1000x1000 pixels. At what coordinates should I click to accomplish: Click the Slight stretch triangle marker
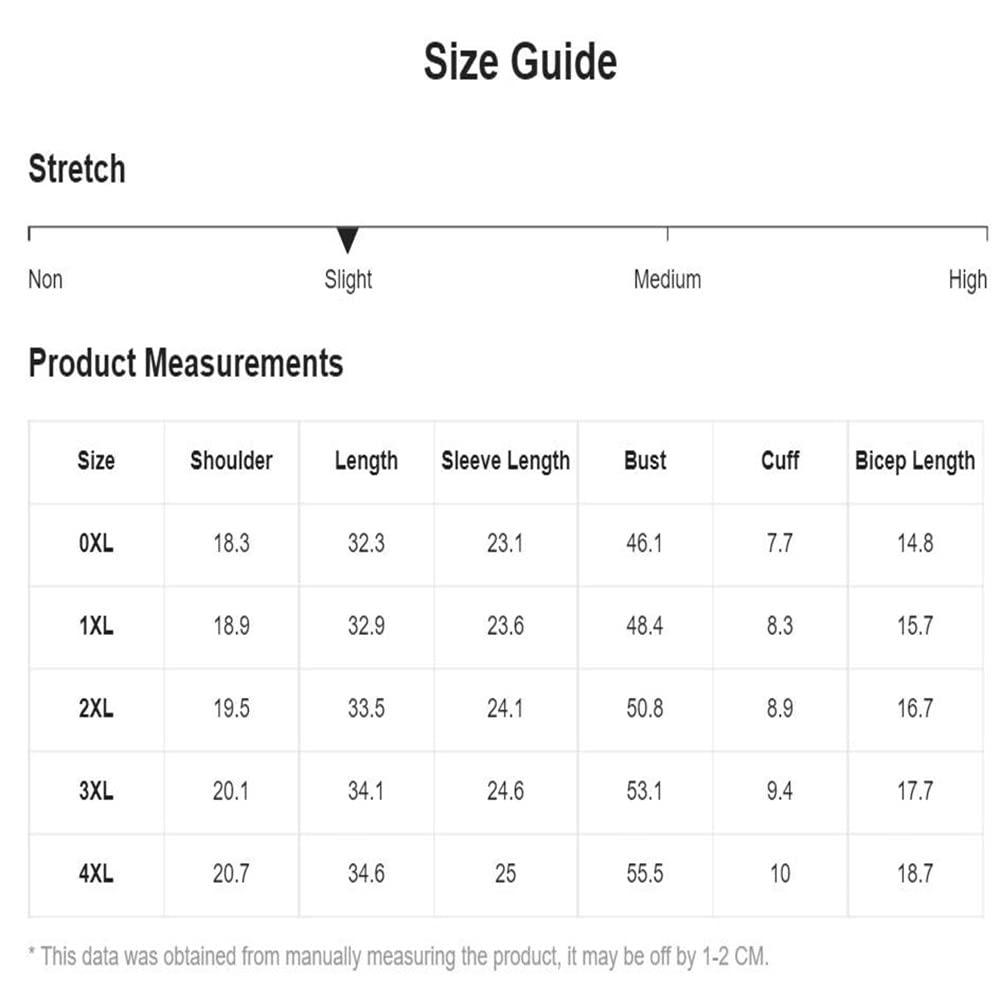pos(348,240)
